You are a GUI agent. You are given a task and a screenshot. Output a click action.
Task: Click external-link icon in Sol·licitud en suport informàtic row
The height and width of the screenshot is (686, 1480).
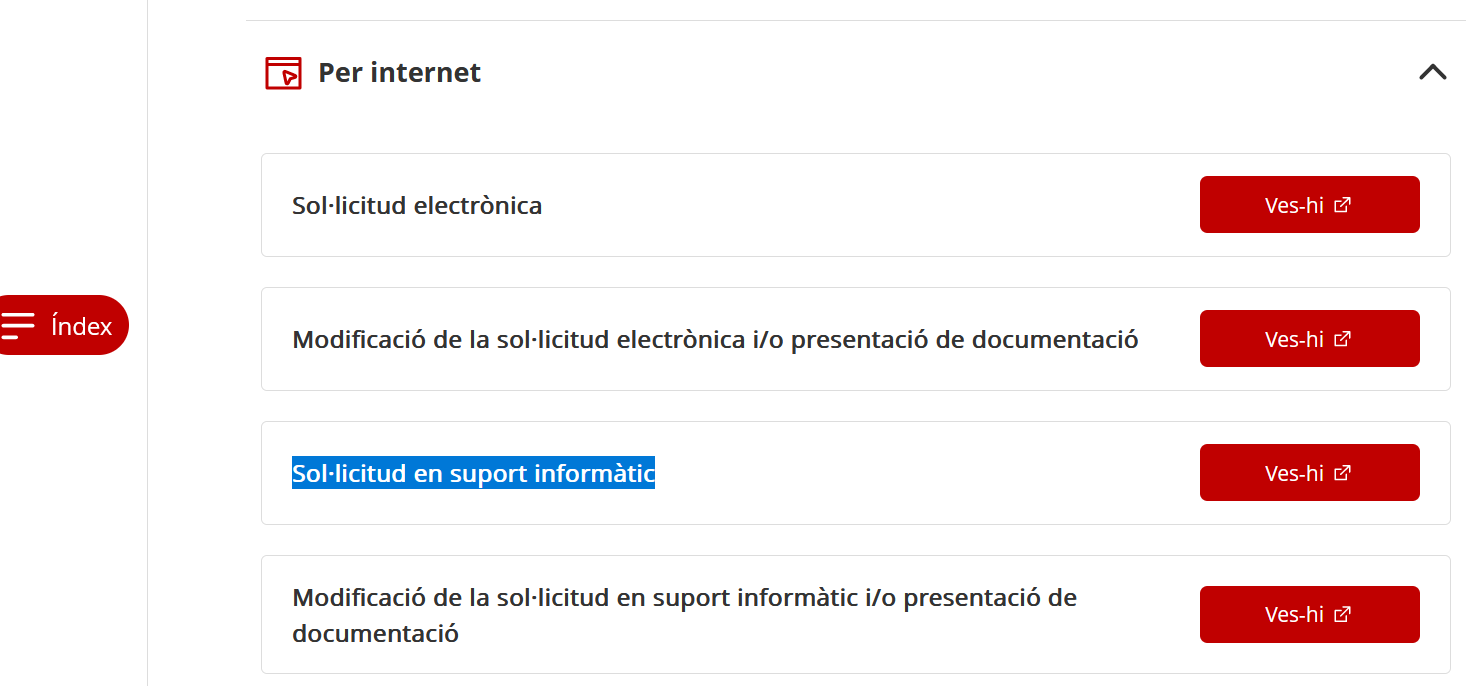(x=1343, y=473)
